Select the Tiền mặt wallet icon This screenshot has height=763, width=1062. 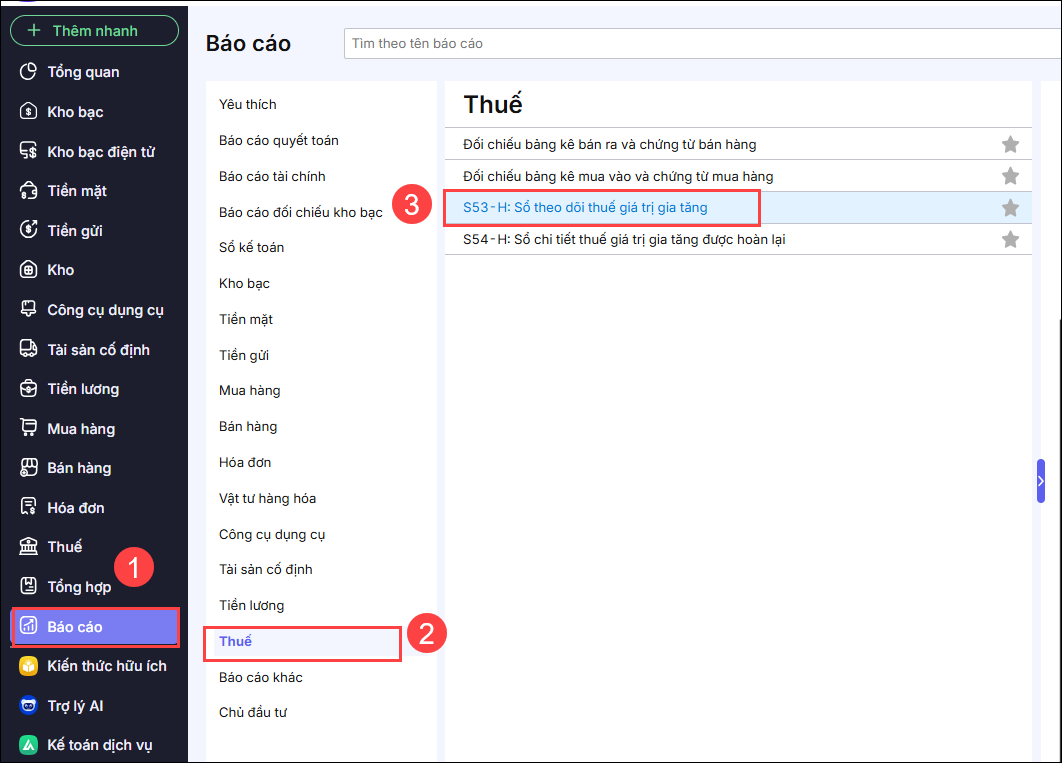pyautogui.click(x=29, y=191)
